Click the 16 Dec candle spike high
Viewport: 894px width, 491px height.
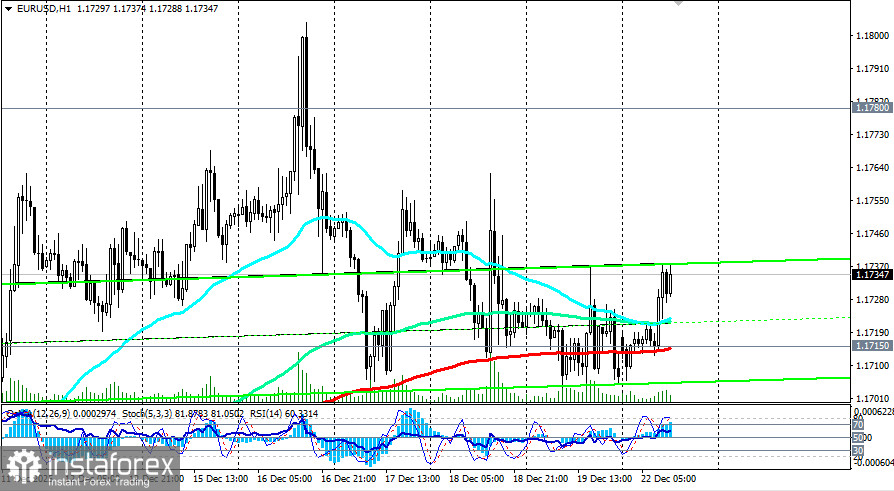click(306, 26)
